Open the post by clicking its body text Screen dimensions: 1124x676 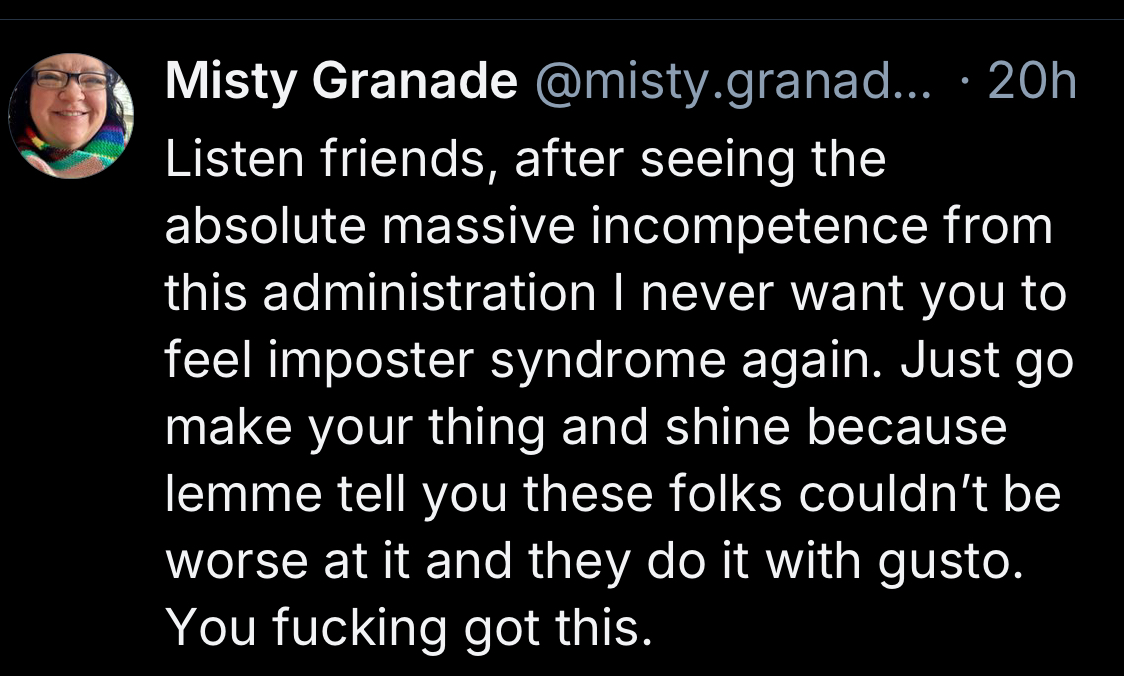[619, 393]
